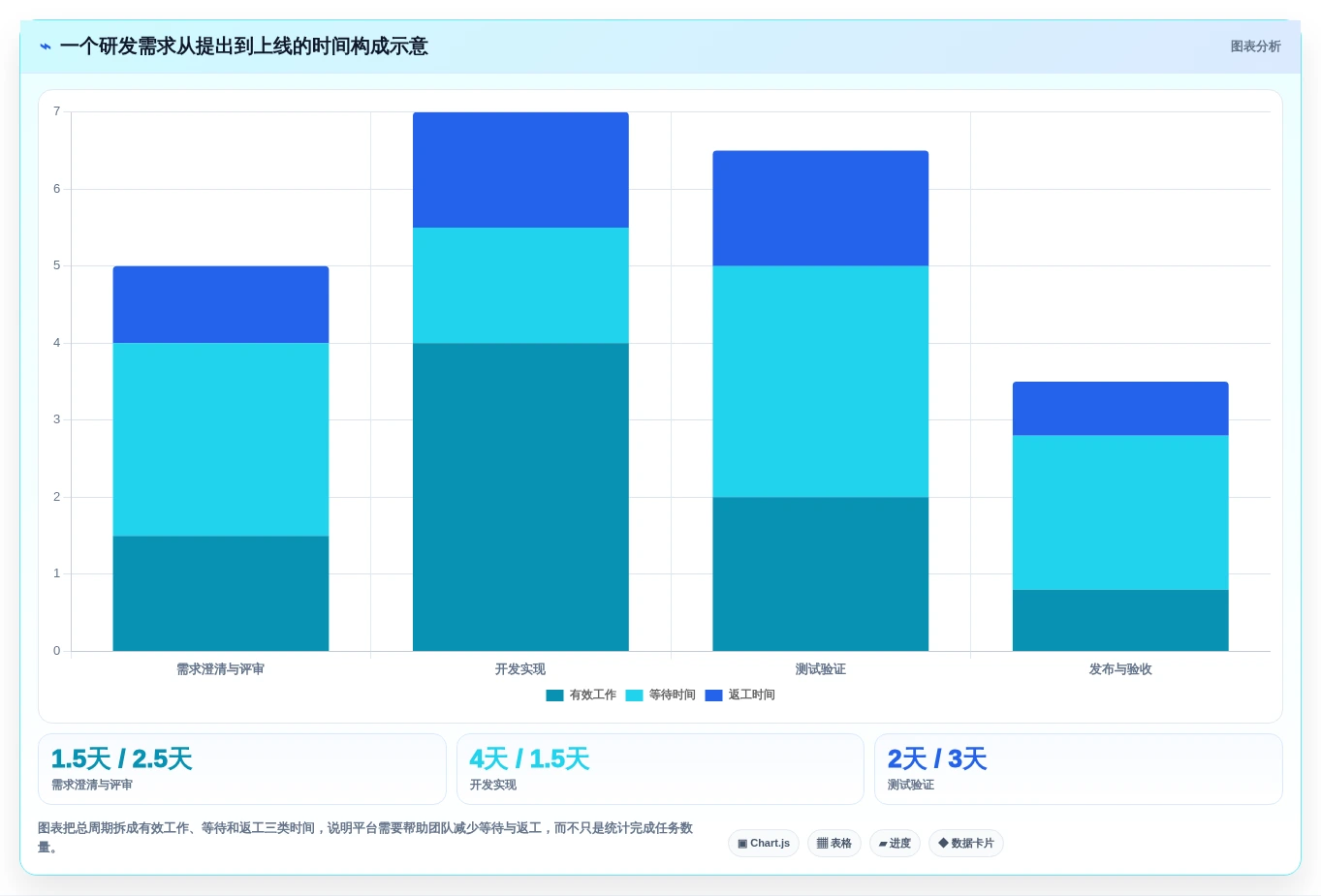
Task: Click the lightning icon beside the chart title
Action: coord(46,46)
